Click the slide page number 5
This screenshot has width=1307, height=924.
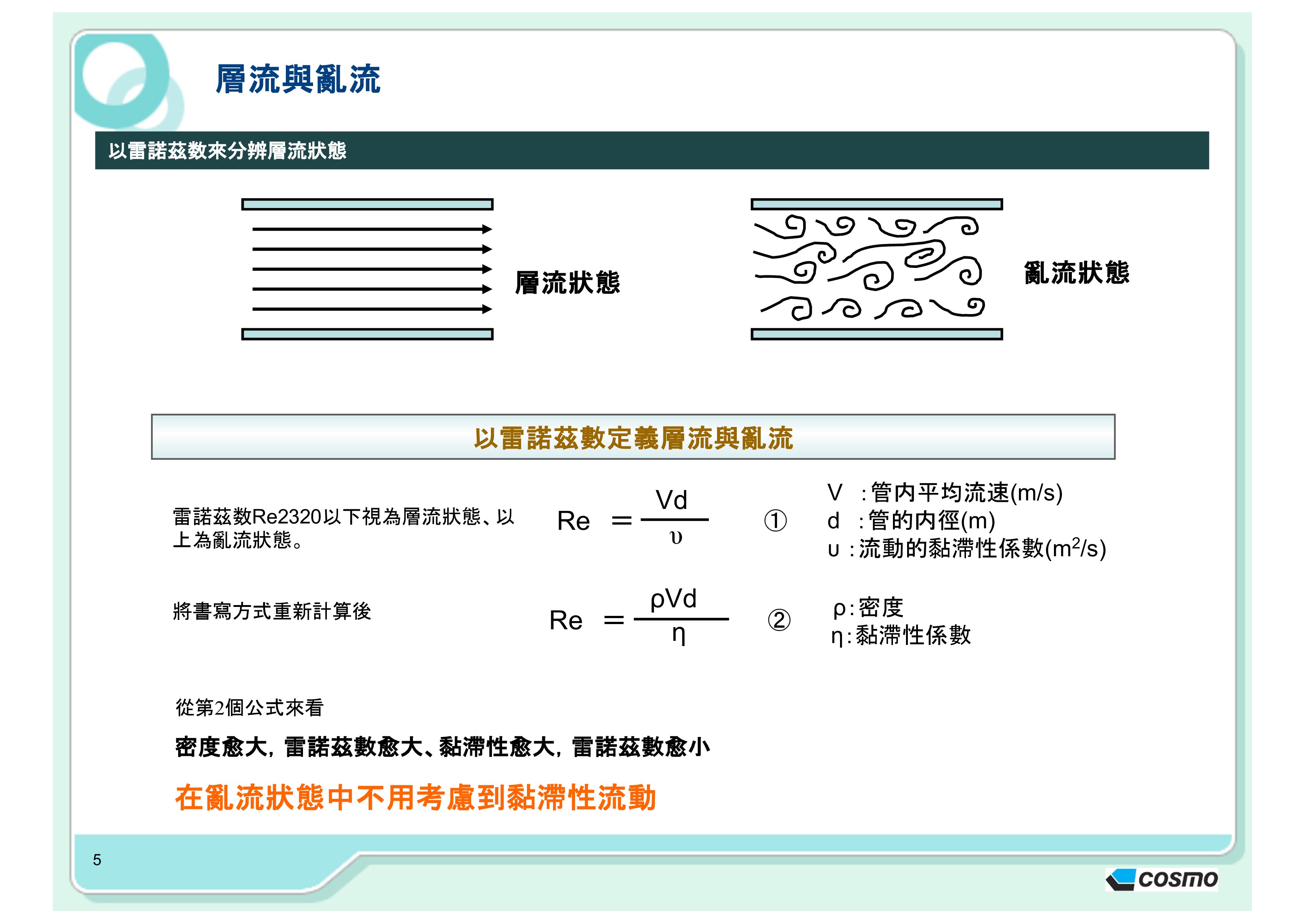97,860
